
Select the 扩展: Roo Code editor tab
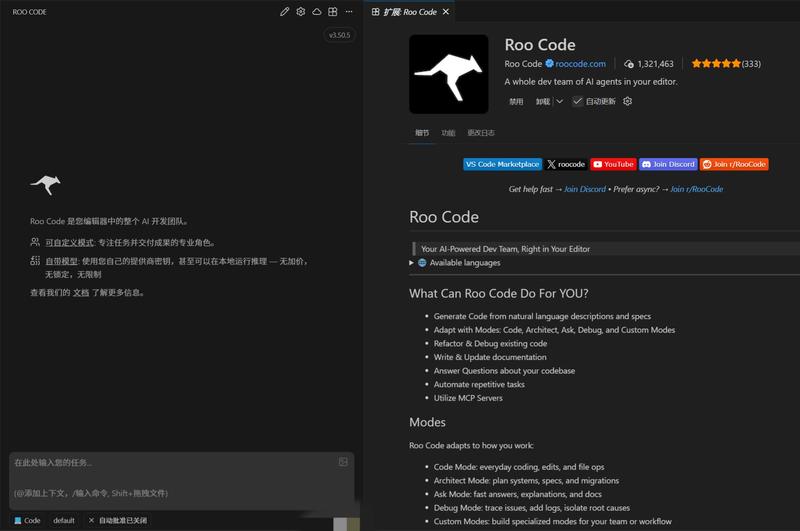click(x=410, y=12)
